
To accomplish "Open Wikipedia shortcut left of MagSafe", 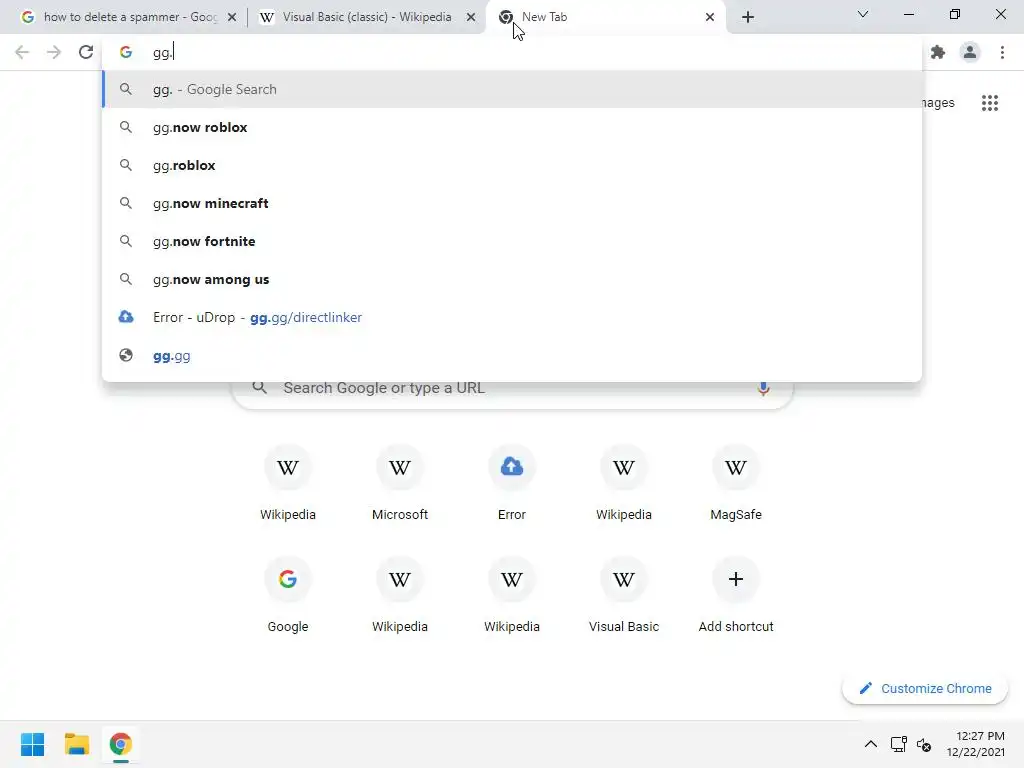I will click(624, 483).
